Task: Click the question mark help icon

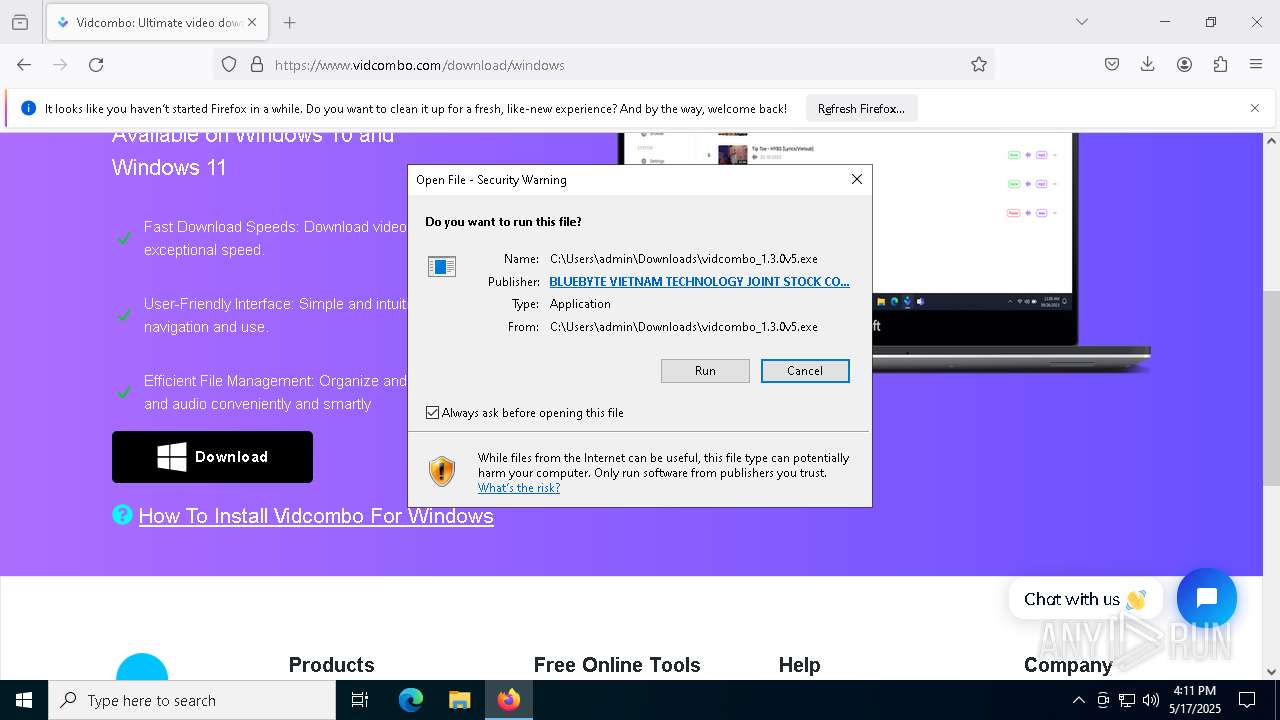Action: (x=122, y=515)
